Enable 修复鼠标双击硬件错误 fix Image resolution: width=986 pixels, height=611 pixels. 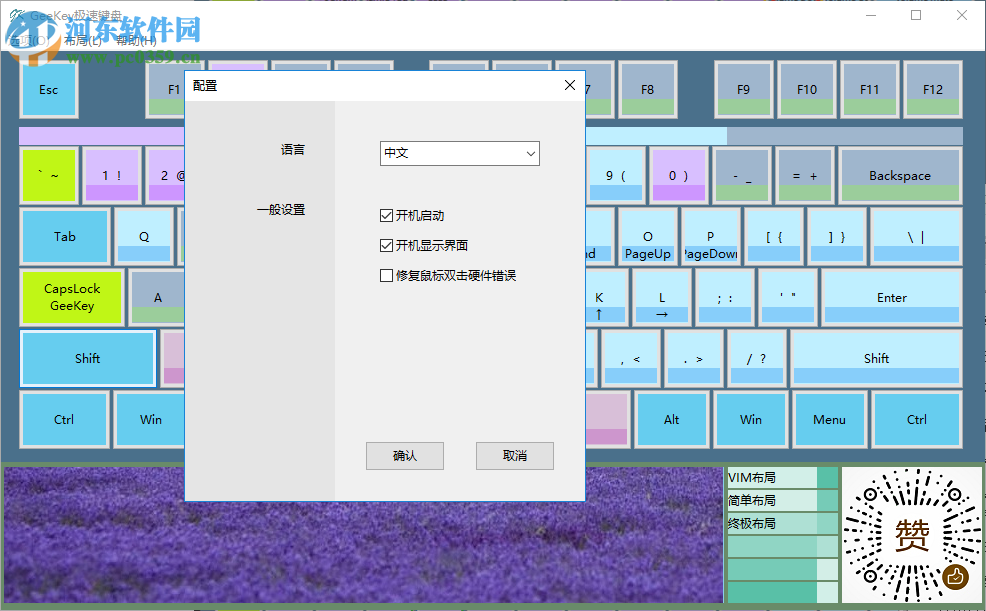click(x=386, y=275)
